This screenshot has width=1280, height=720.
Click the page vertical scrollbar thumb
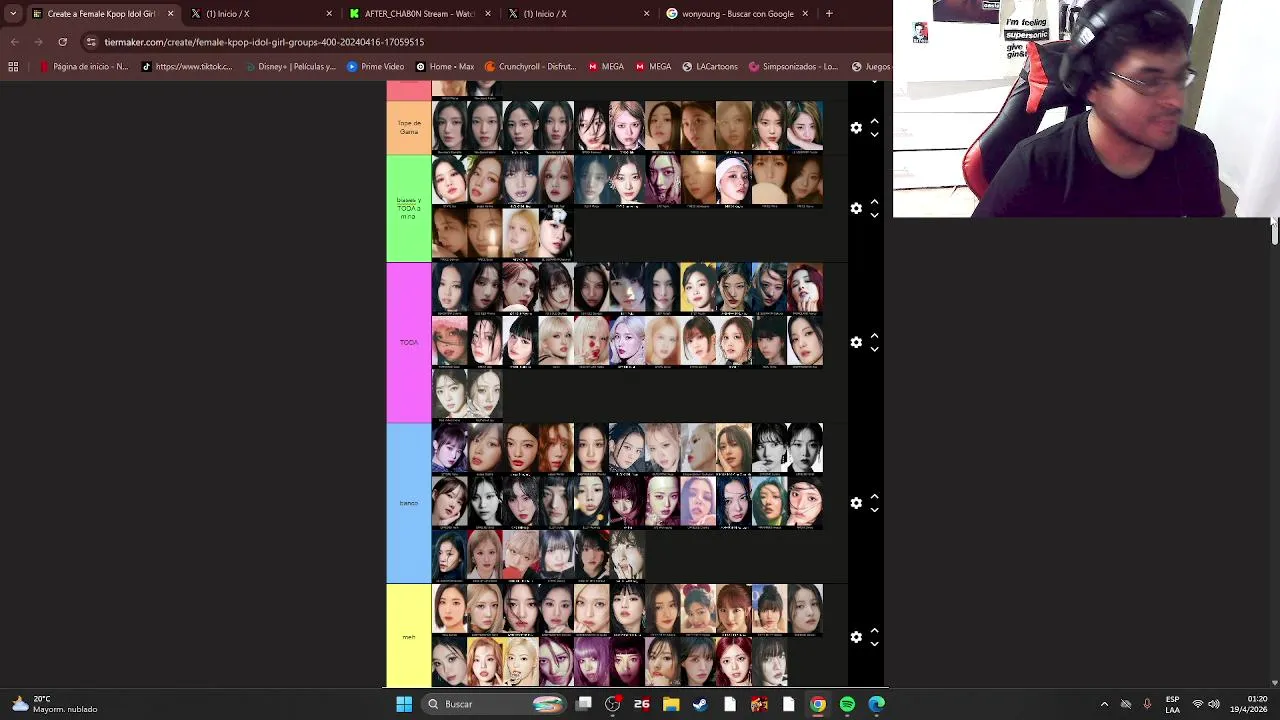1274,230
